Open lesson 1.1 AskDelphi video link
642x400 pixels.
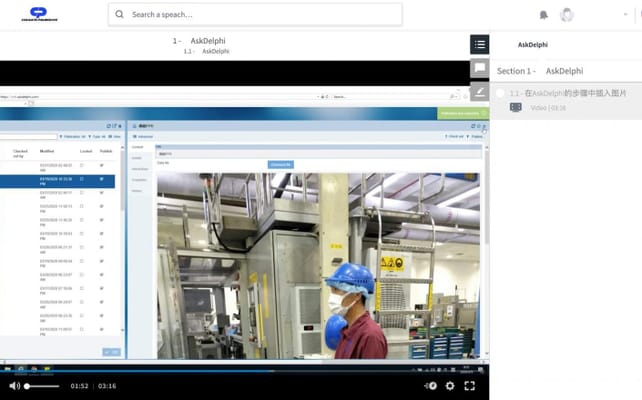(x=568, y=93)
